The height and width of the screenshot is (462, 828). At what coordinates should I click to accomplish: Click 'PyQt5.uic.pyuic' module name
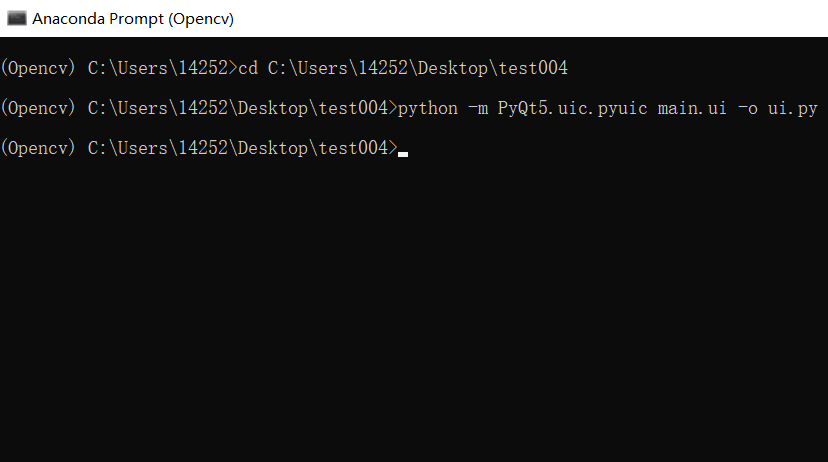572,109
